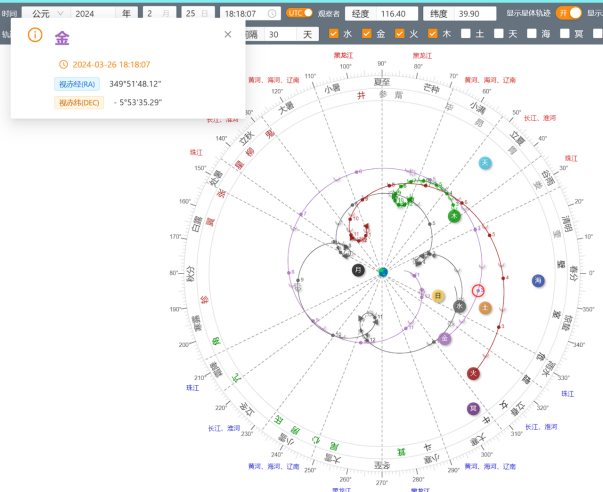Select the Pluto (冥) purple marker
Image resolution: width=603 pixels, height=492 pixels.
click(x=473, y=408)
